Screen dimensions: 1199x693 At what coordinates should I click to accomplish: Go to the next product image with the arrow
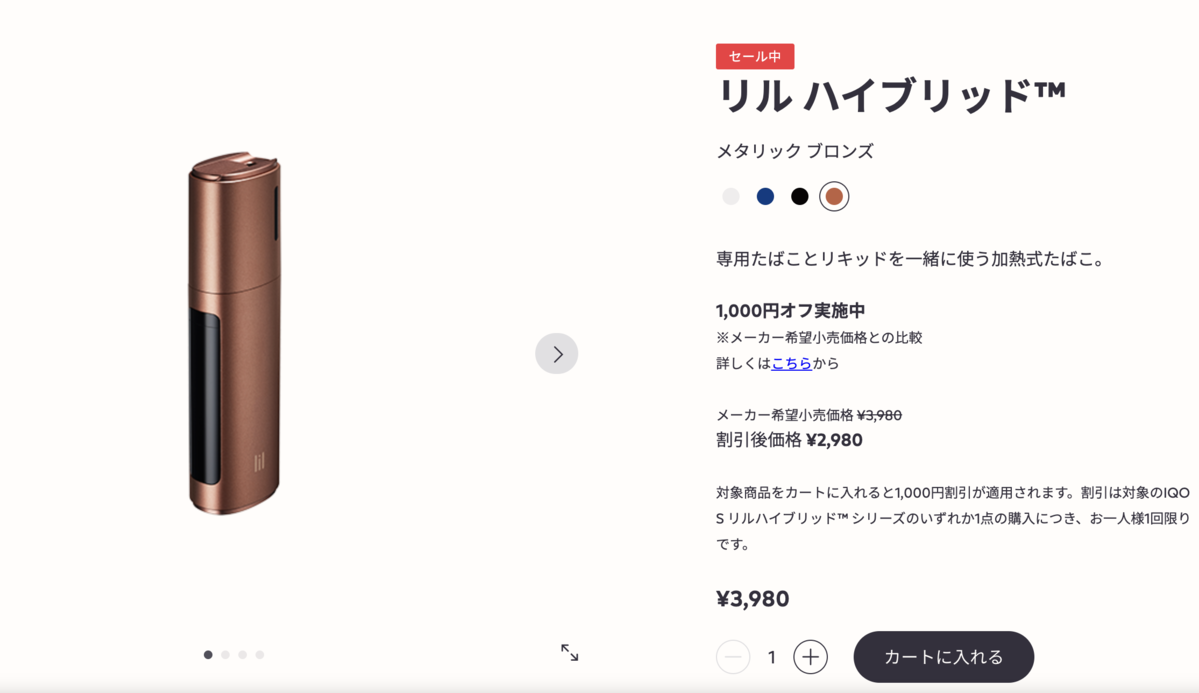tap(556, 353)
